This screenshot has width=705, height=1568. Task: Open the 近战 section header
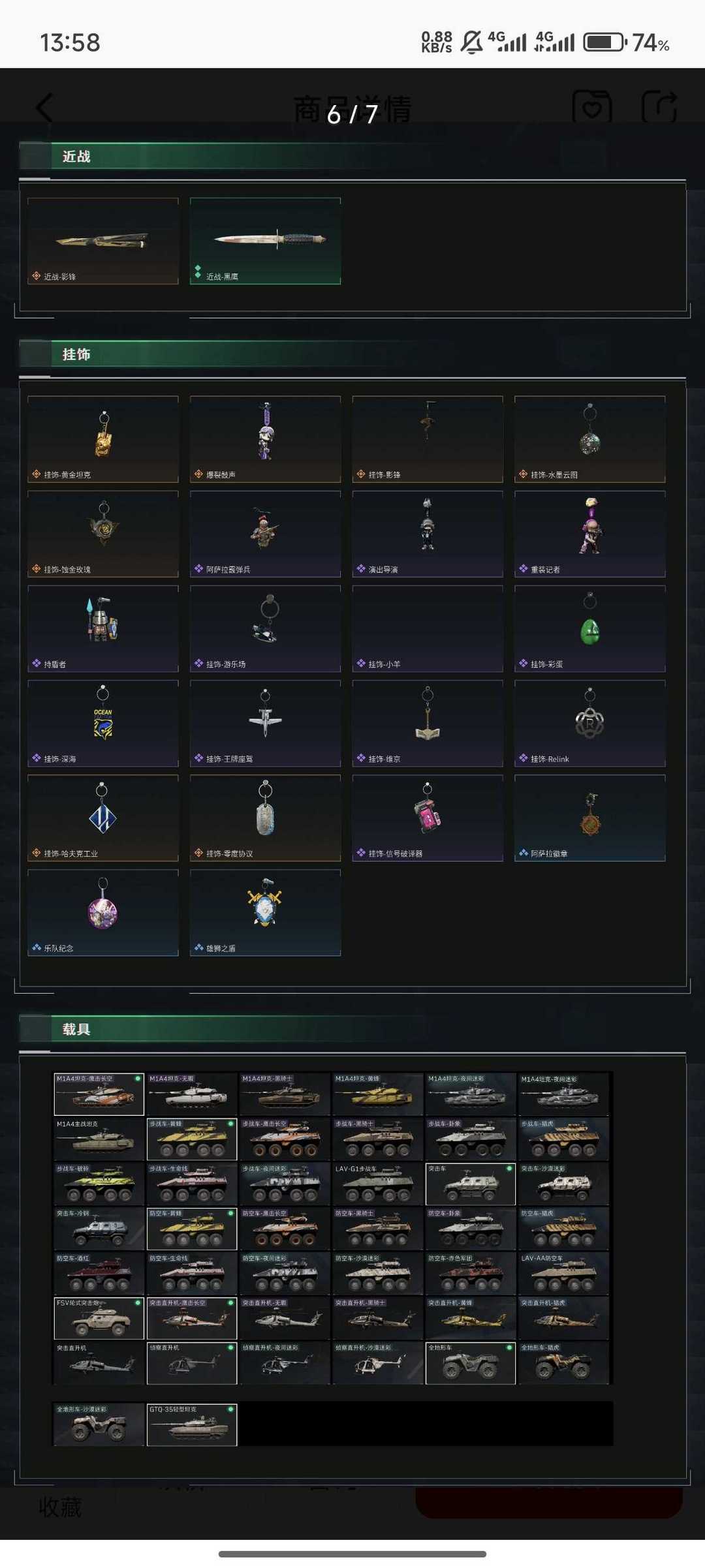pyautogui.click(x=76, y=157)
